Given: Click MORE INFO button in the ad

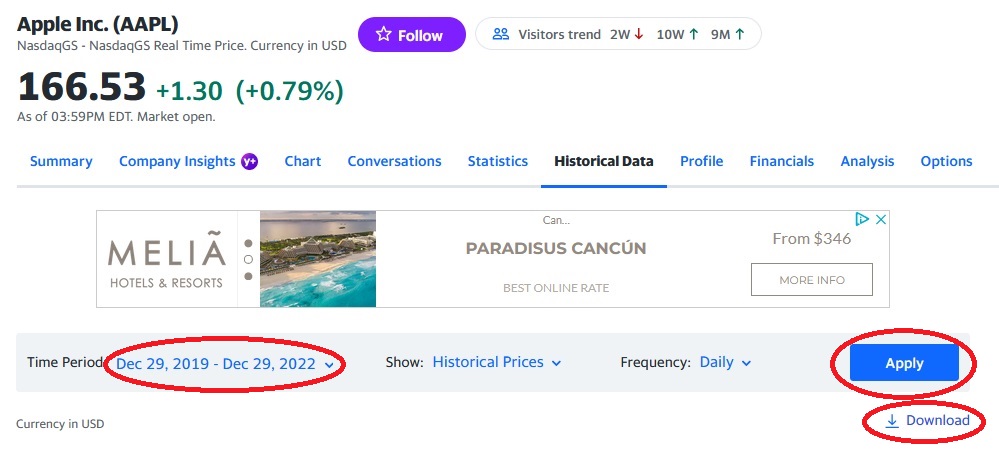Looking at the screenshot, I should (x=812, y=280).
